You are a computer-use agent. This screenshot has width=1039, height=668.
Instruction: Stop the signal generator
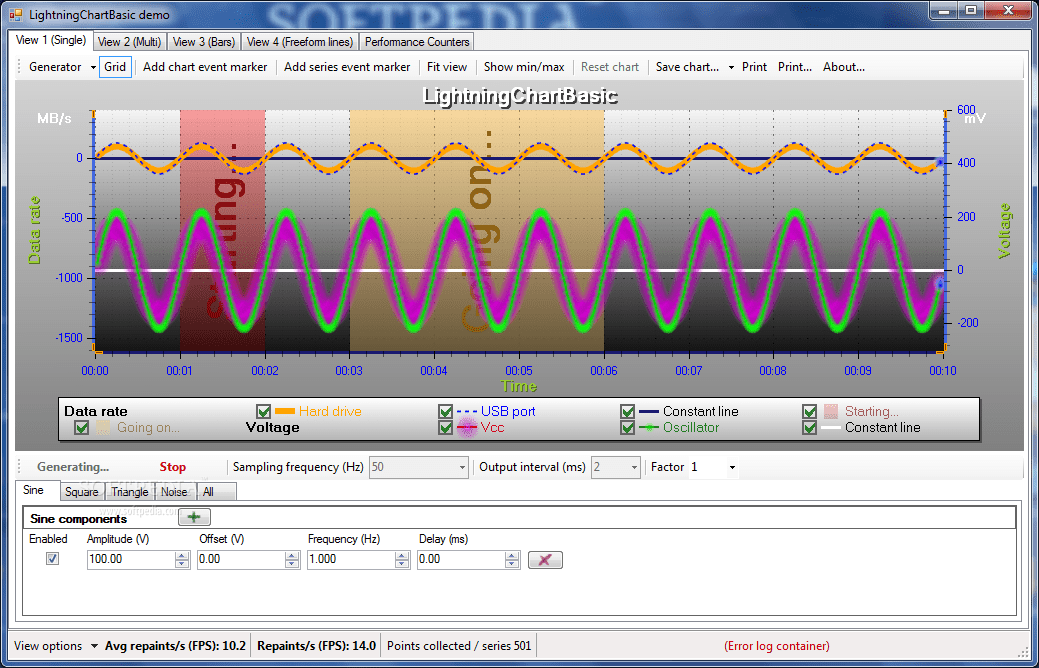173,467
